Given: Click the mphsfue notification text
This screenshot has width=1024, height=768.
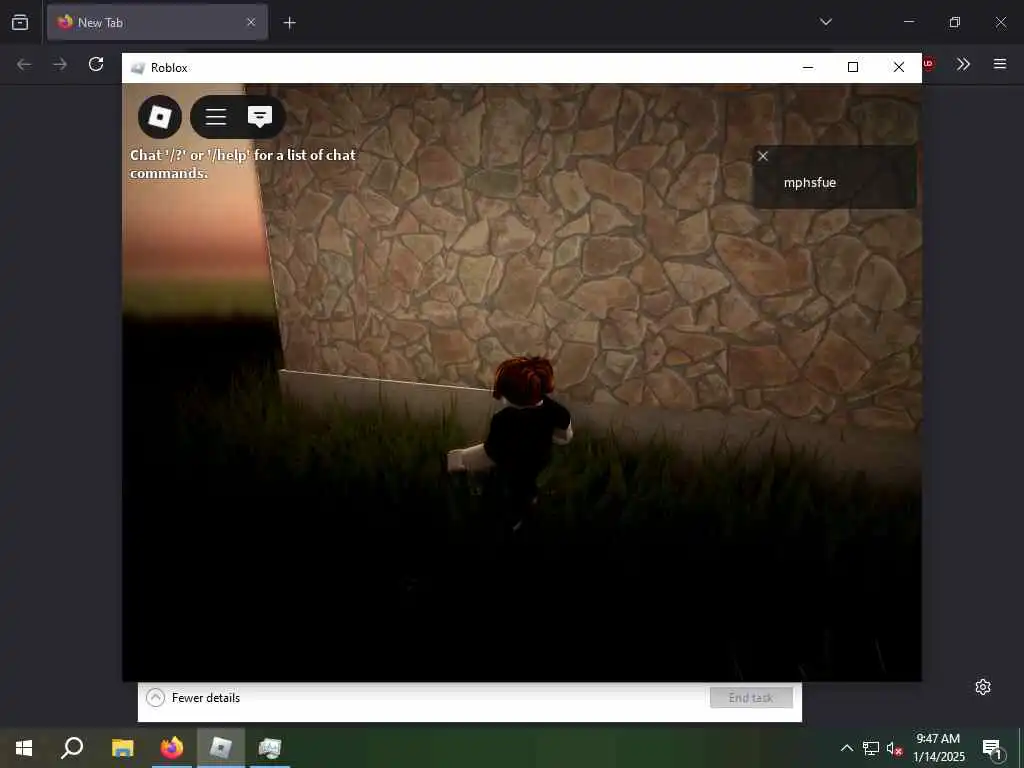Looking at the screenshot, I should click(810, 183).
